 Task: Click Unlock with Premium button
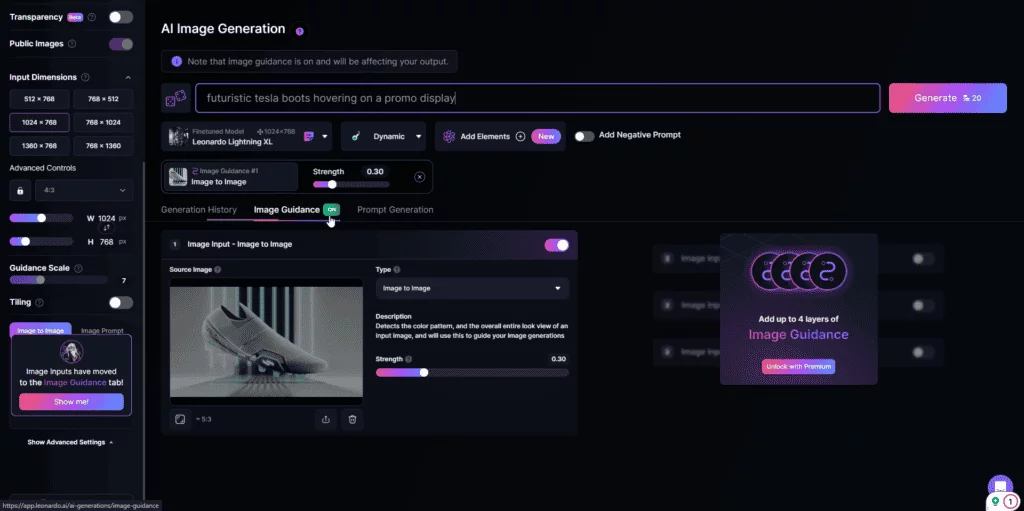tap(798, 367)
